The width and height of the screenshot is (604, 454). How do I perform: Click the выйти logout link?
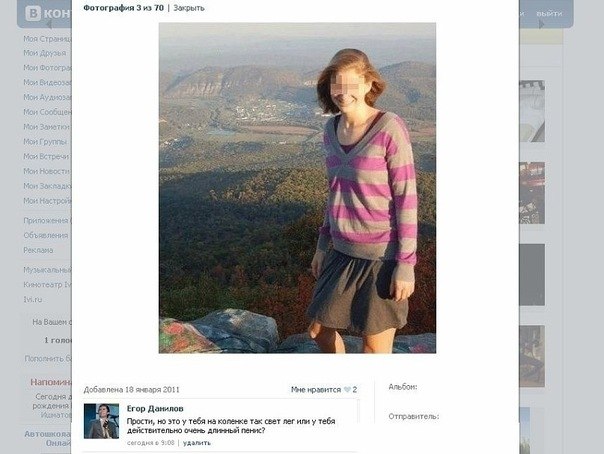click(549, 13)
